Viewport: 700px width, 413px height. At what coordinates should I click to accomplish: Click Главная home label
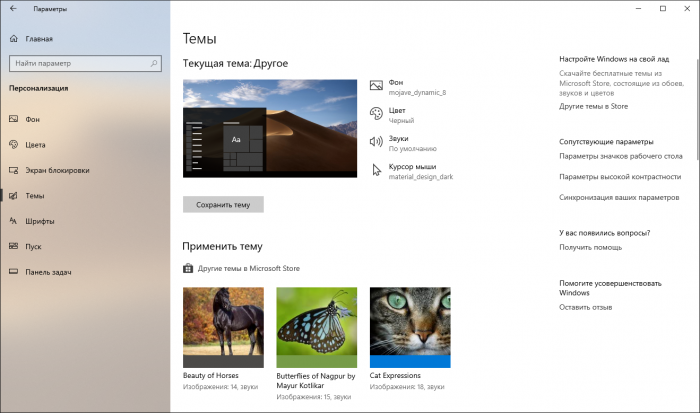pos(39,39)
